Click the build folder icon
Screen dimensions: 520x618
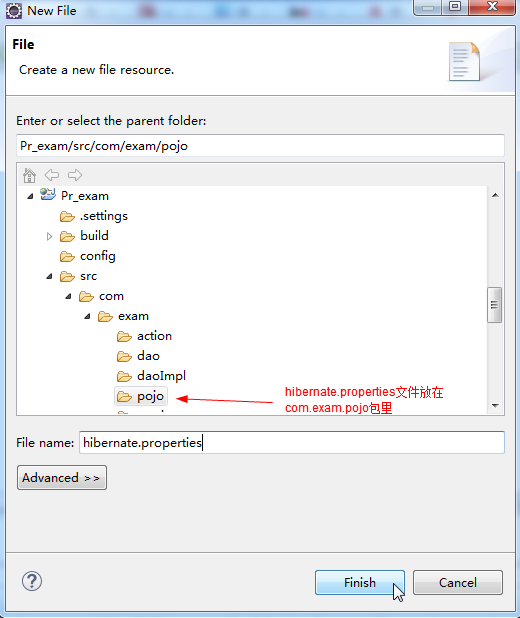coord(67,236)
